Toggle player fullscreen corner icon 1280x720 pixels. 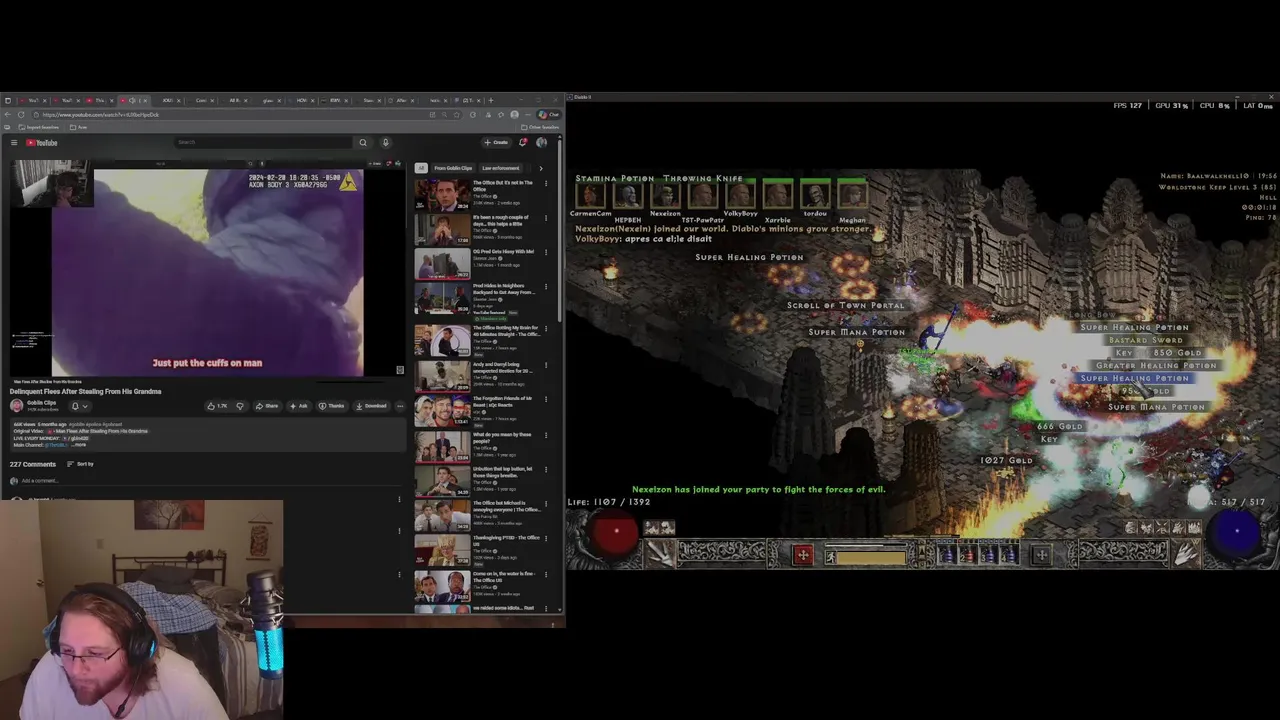[400, 370]
